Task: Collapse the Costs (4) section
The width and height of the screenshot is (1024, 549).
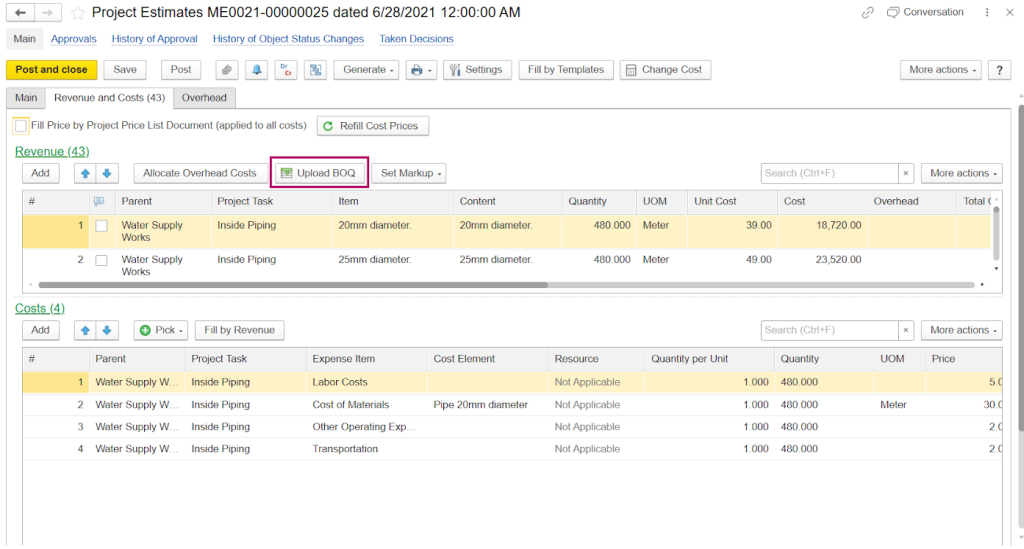Action: (40, 308)
